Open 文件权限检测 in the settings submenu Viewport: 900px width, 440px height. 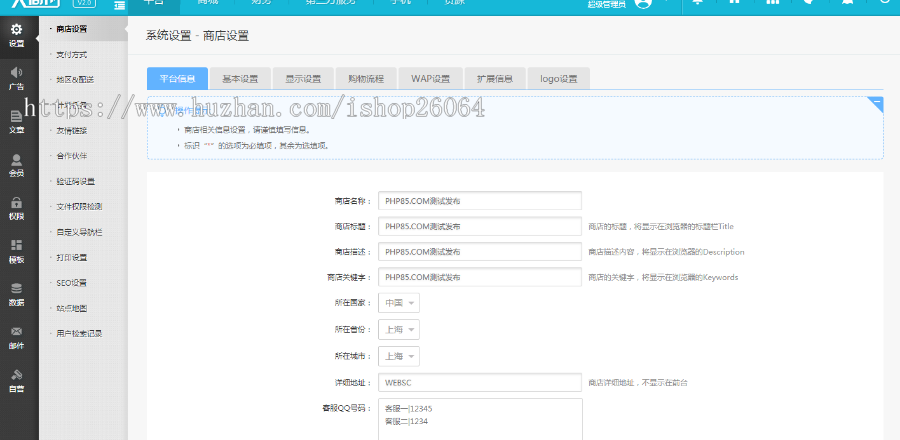79,207
